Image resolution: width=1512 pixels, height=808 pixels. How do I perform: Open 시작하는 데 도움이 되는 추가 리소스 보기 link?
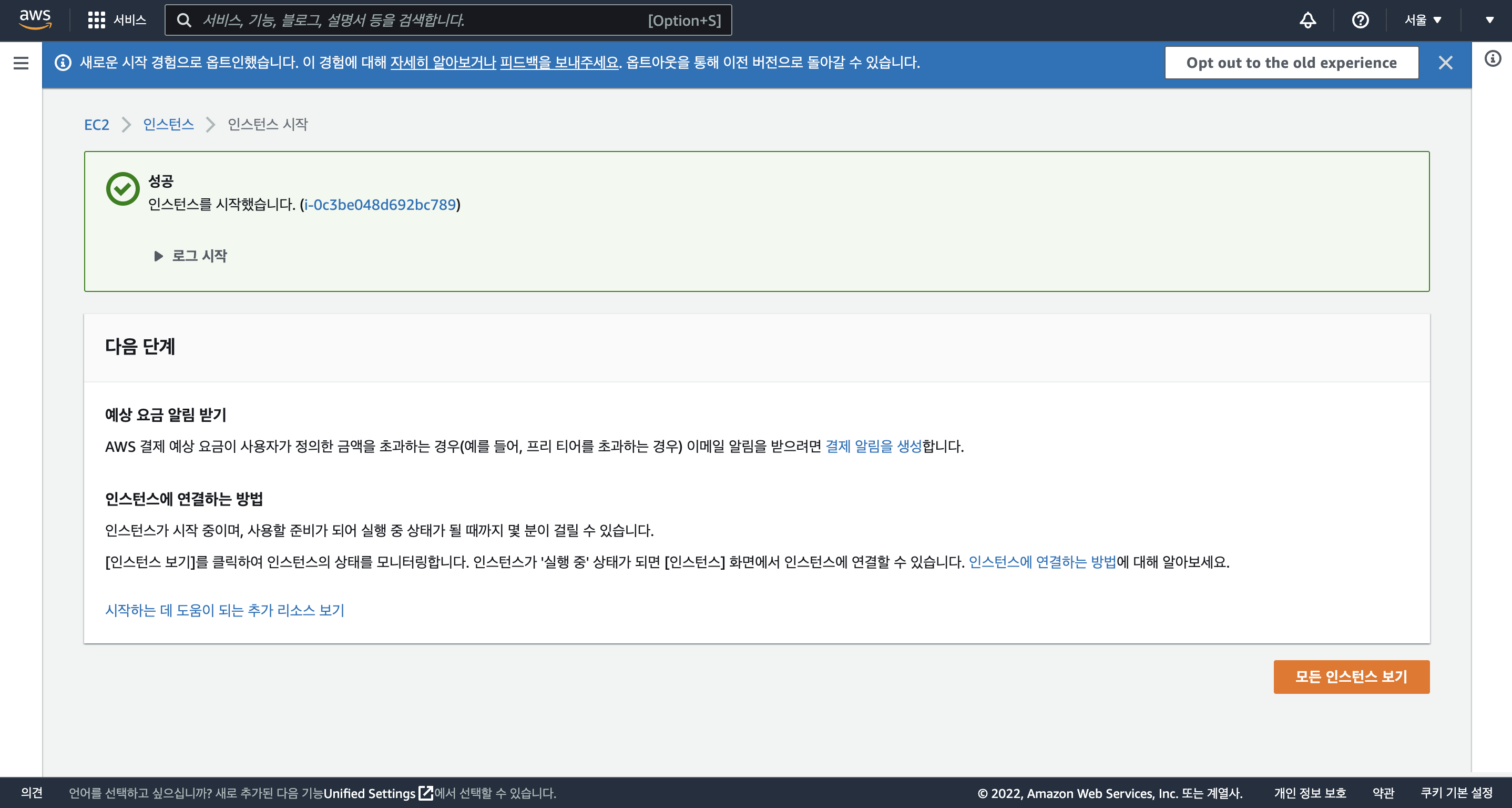tap(224, 610)
